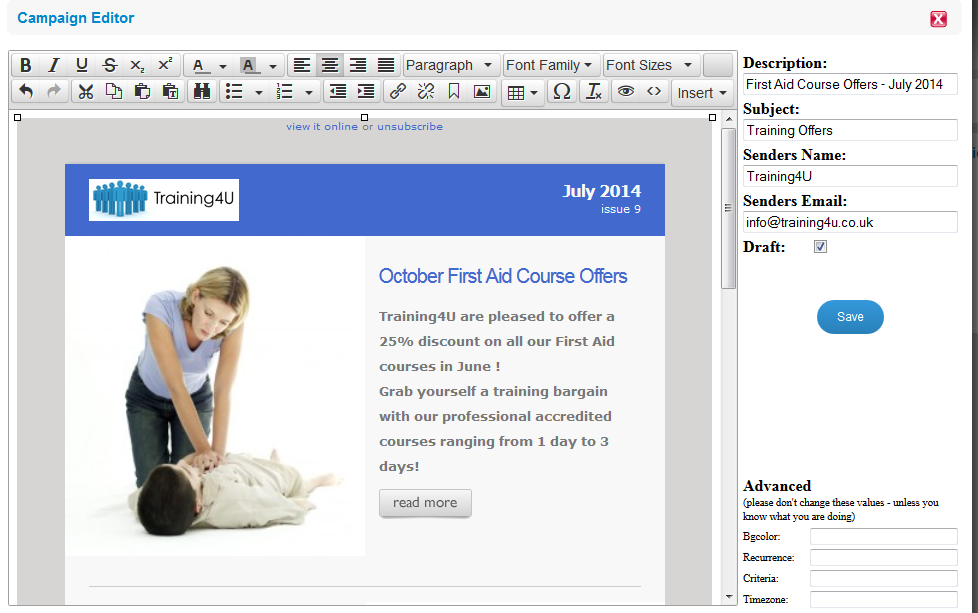The width and height of the screenshot is (978, 613).
Task: Increase indent of paragraph
Action: [x=366, y=92]
